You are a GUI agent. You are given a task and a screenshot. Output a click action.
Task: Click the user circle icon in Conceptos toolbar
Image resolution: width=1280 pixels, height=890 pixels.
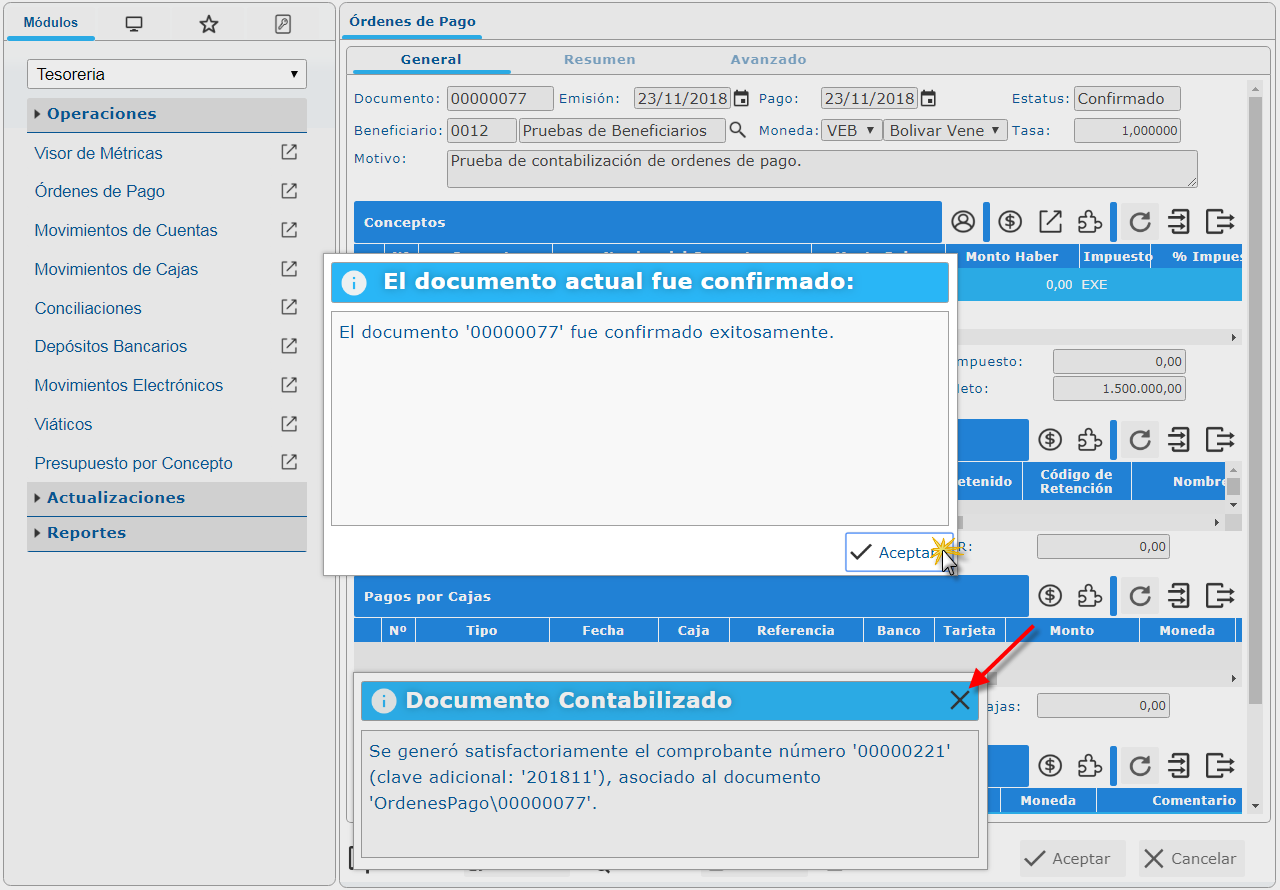pos(962,222)
